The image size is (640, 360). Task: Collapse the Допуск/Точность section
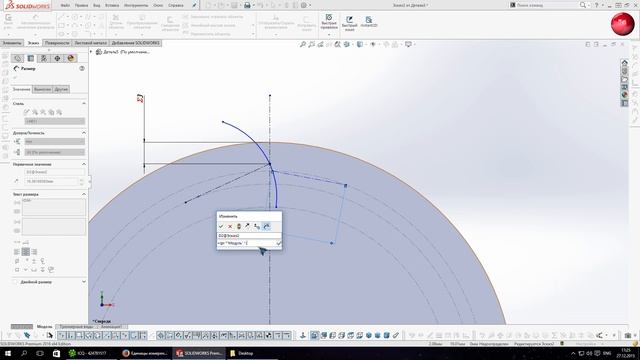[84, 133]
